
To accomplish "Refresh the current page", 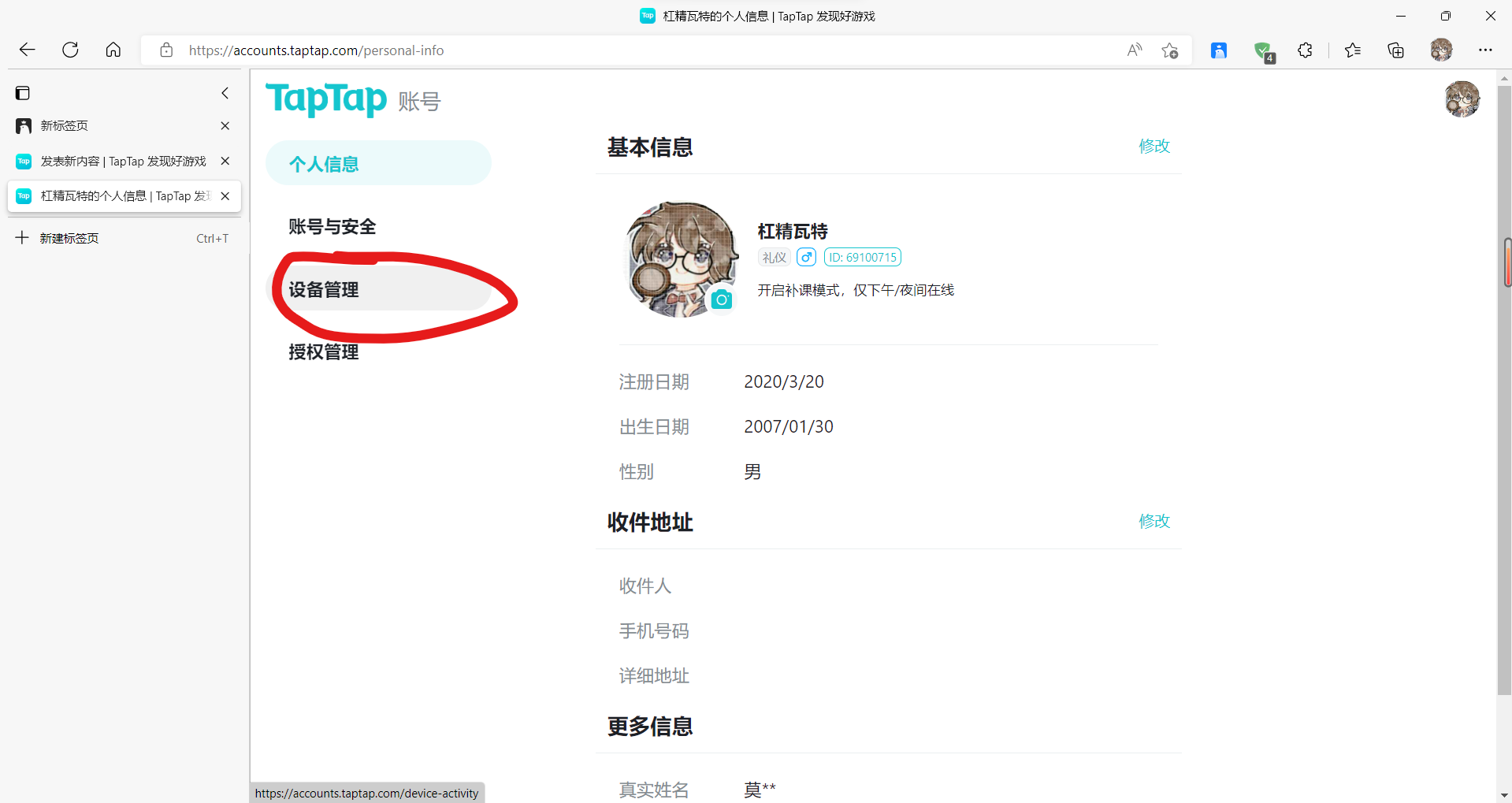I will [x=70, y=50].
